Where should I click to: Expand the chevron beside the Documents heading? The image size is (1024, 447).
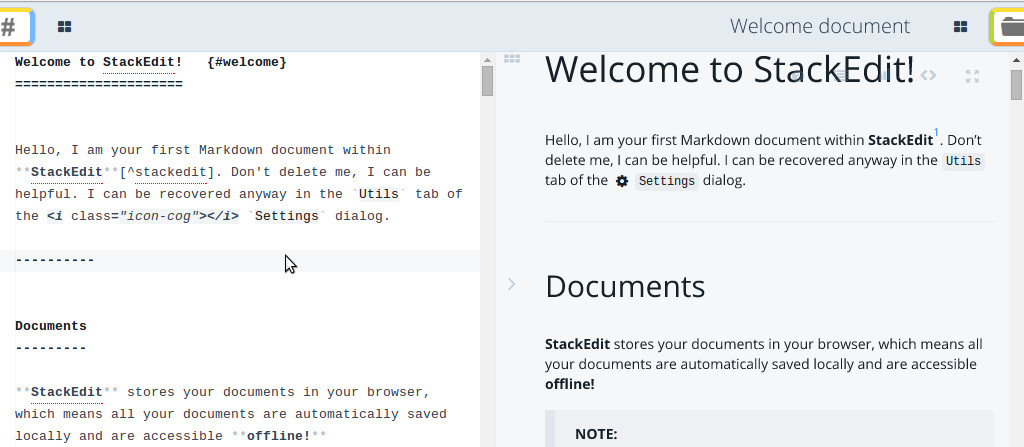point(511,284)
